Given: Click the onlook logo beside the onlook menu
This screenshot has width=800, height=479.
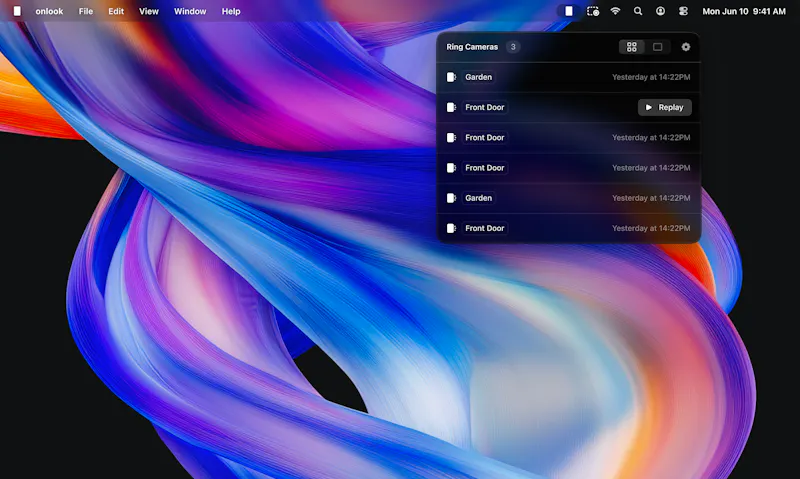Looking at the screenshot, I should click(17, 11).
